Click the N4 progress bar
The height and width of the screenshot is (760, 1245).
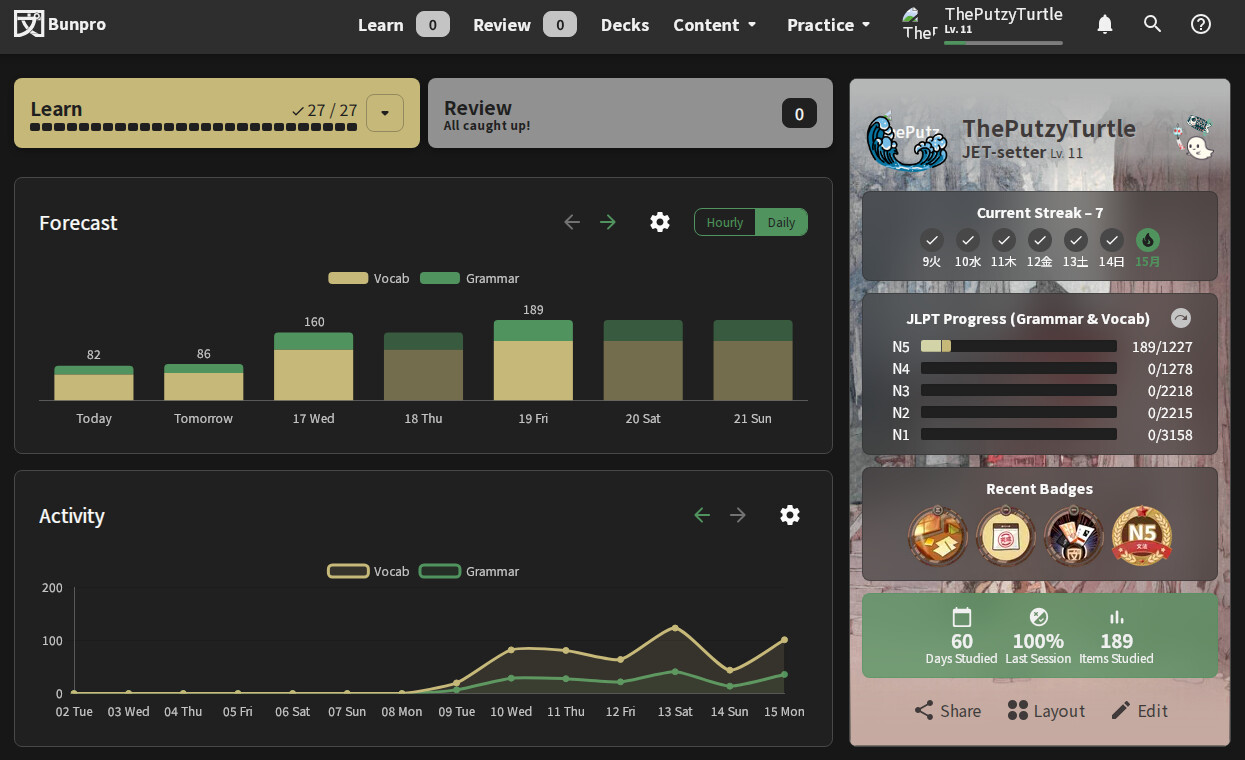tap(1019, 368)
